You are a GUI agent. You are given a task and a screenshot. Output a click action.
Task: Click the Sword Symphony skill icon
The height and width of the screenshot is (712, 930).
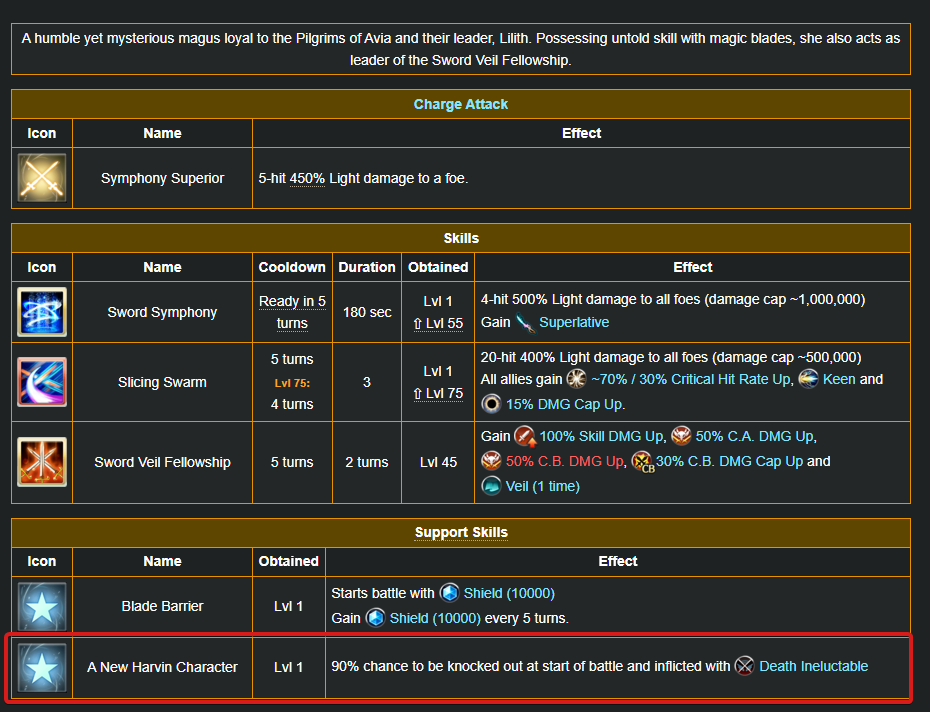click(x=42, y=312)
